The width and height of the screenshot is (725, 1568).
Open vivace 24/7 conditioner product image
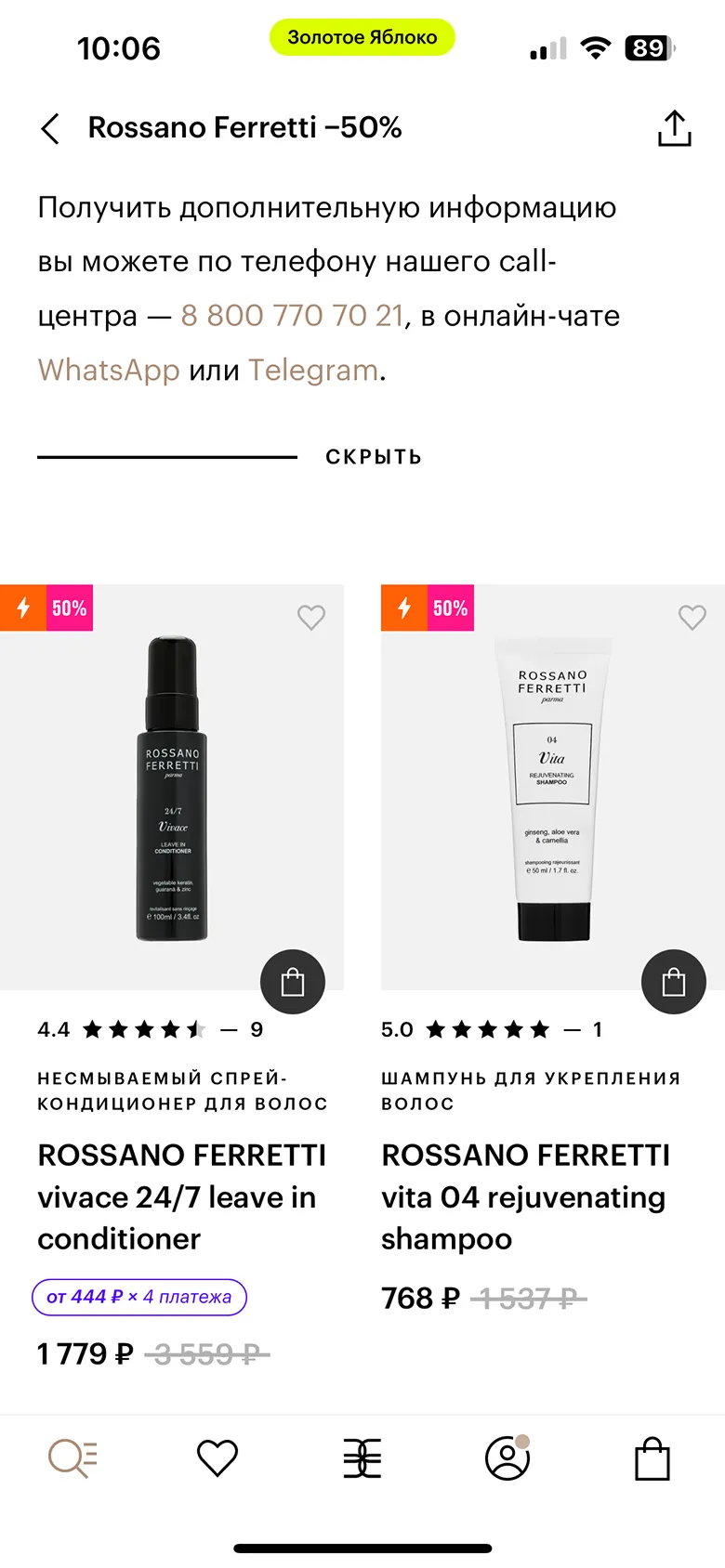click(x=172, y=788)
